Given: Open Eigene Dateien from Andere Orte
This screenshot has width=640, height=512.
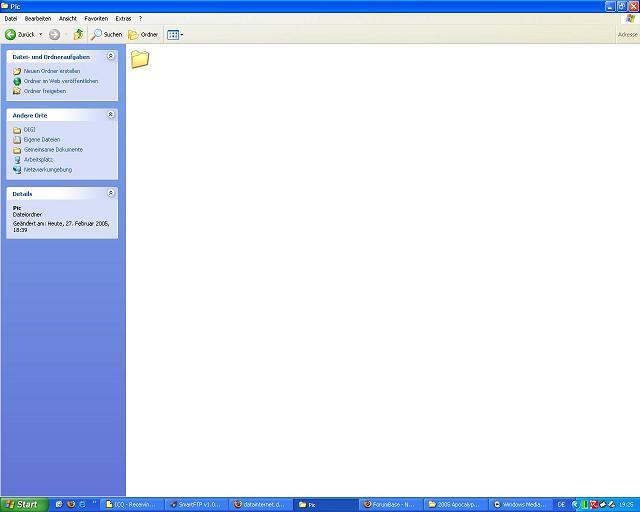Looking at the screenshot, I should (42, 139).
